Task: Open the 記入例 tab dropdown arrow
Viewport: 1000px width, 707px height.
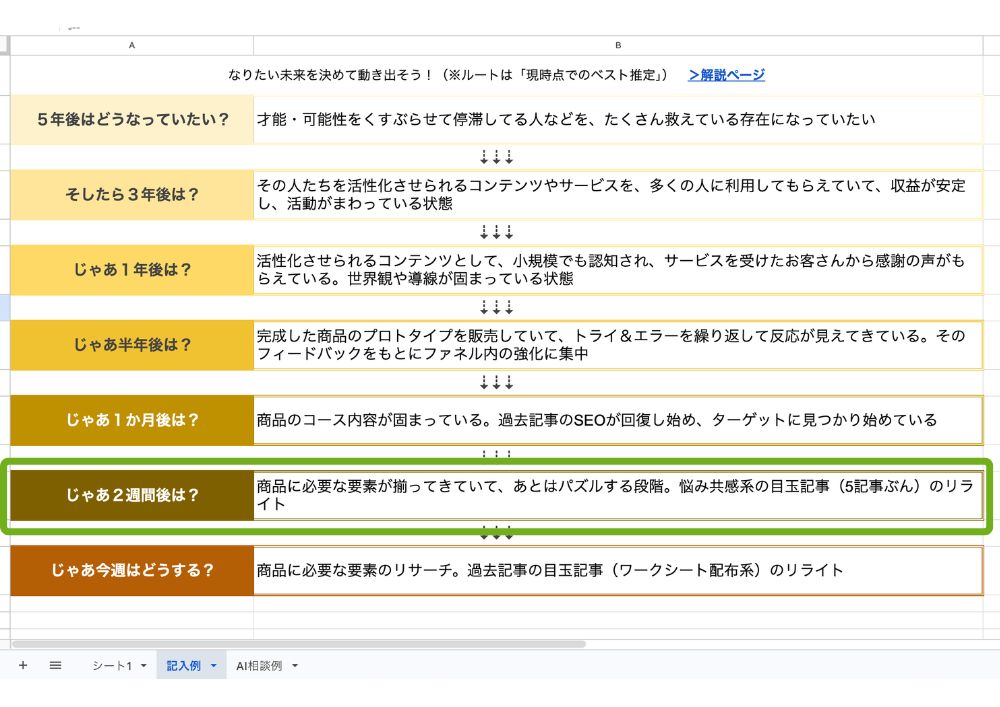Action: tap(214, 666)
